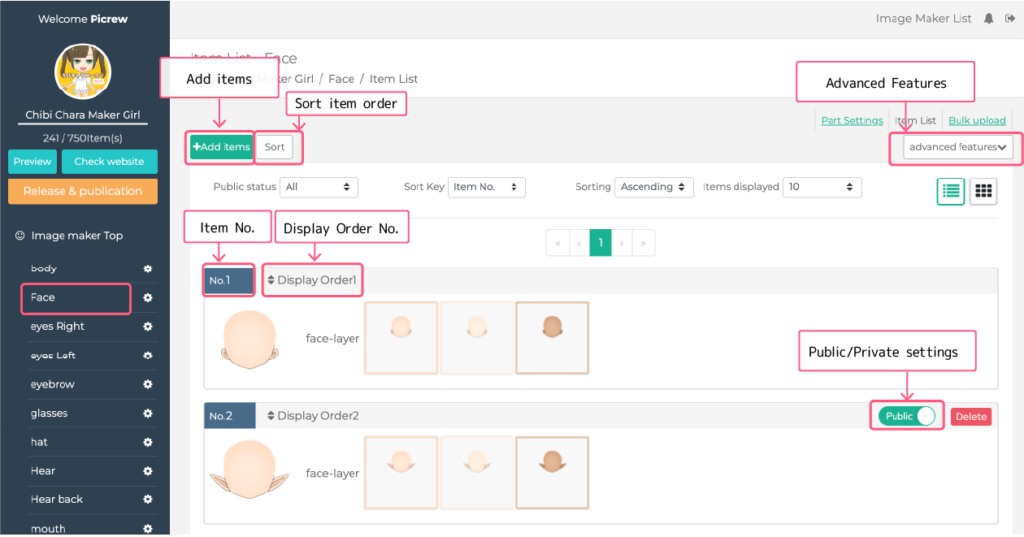Open the Part Settings tab
The height and width of the screenshot is (537, 1024).
pos(852,121)
